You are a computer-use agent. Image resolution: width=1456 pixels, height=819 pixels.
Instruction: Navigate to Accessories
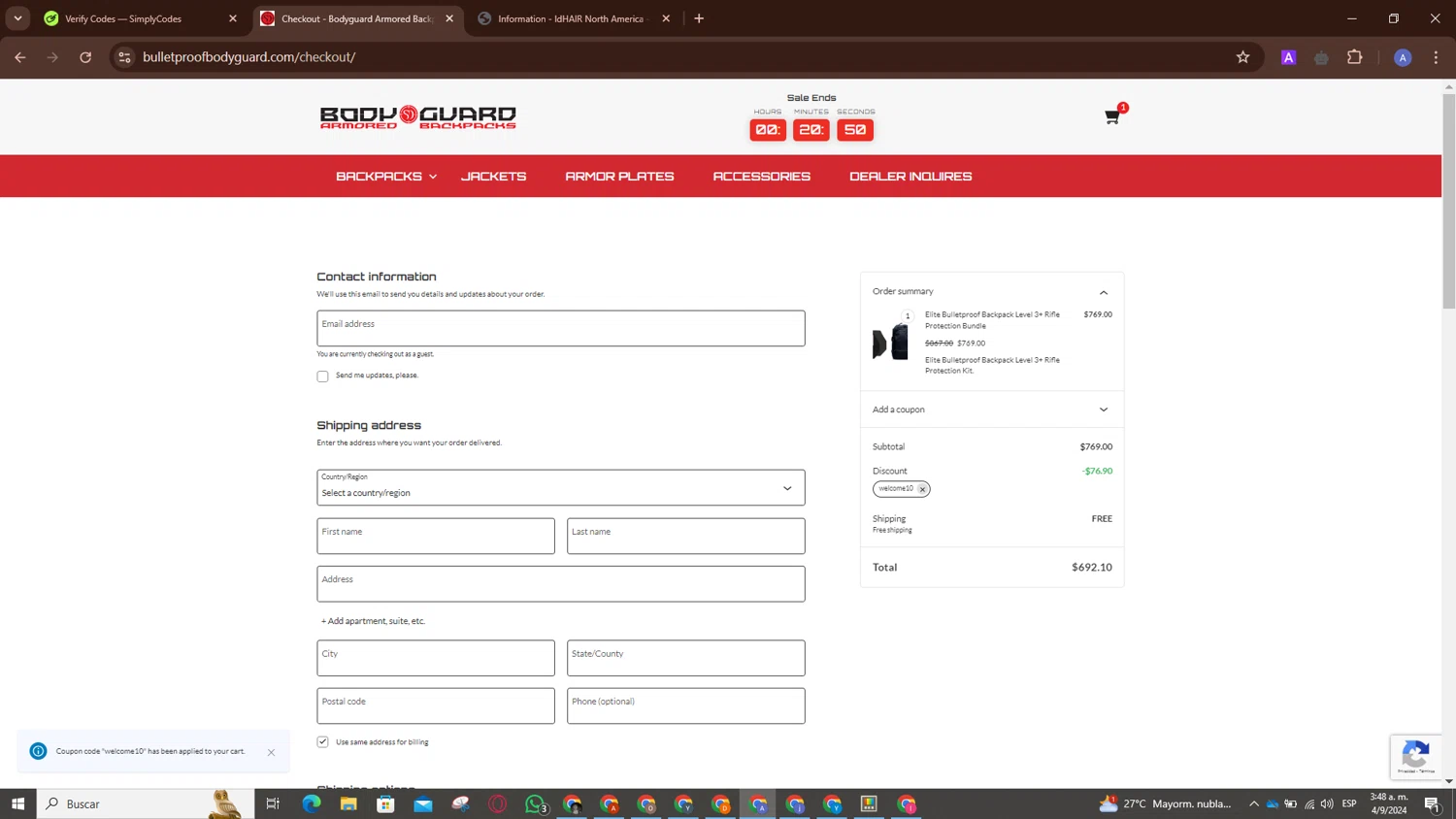click(x=762, y=177)
